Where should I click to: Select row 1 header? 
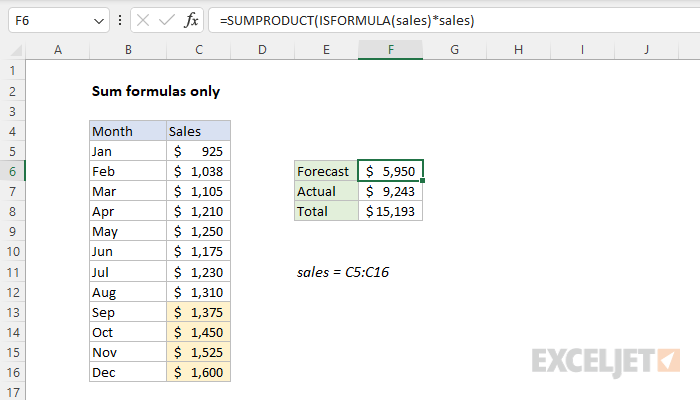[12, 71]
